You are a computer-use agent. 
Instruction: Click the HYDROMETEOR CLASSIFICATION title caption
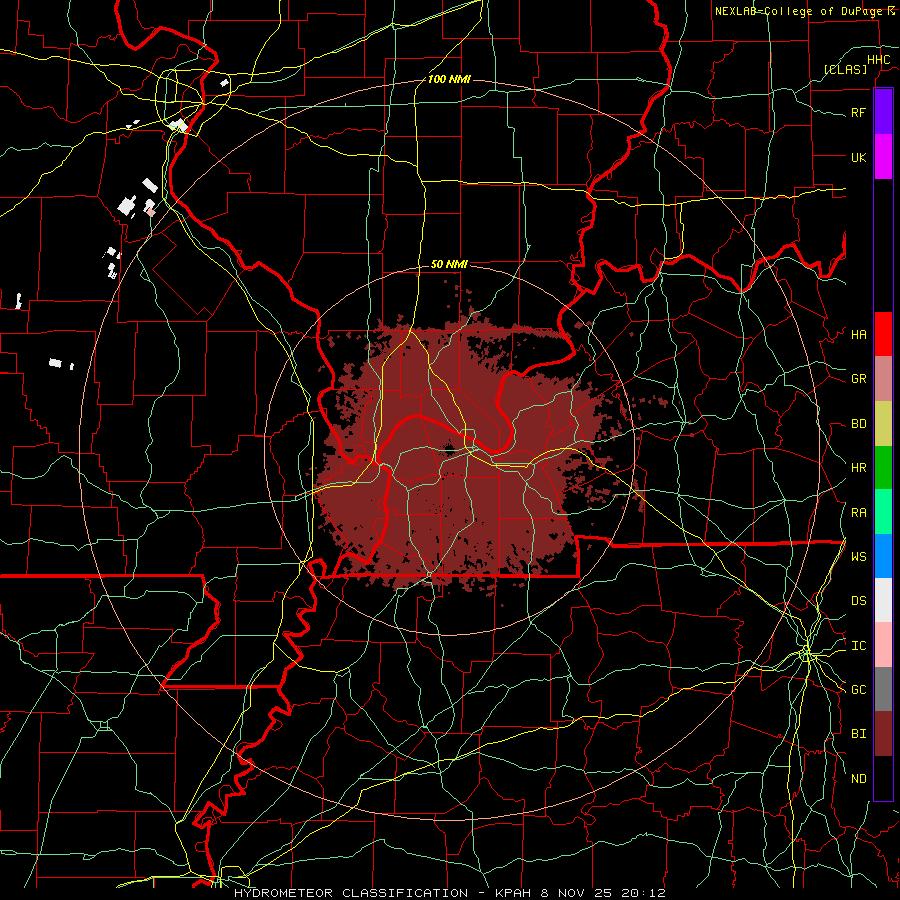tap(351, 893)
